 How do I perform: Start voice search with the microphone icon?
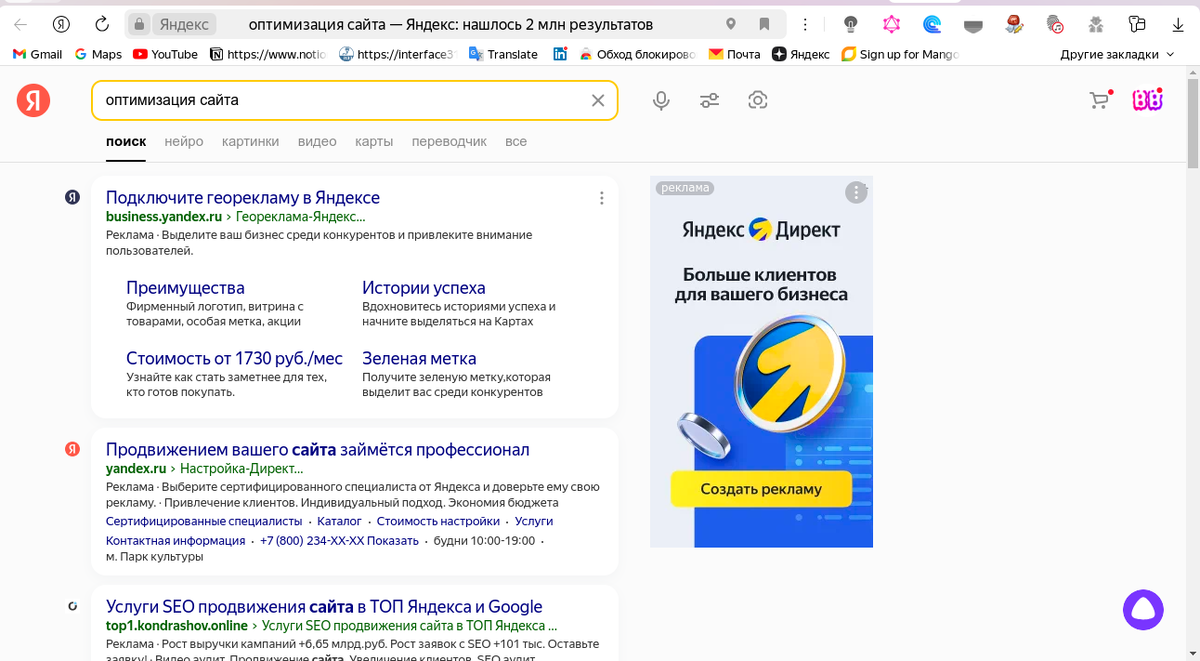click(661, 100)
